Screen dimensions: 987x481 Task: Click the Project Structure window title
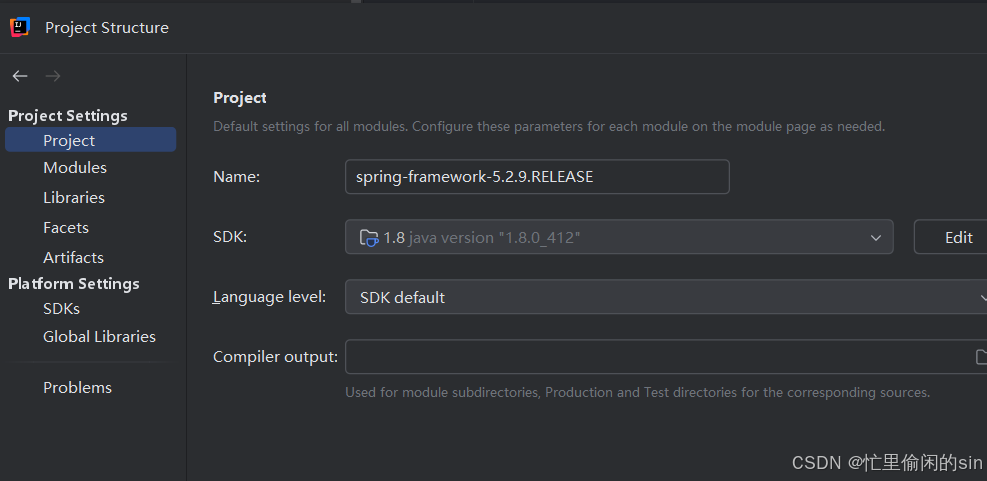tap(107, 28)
